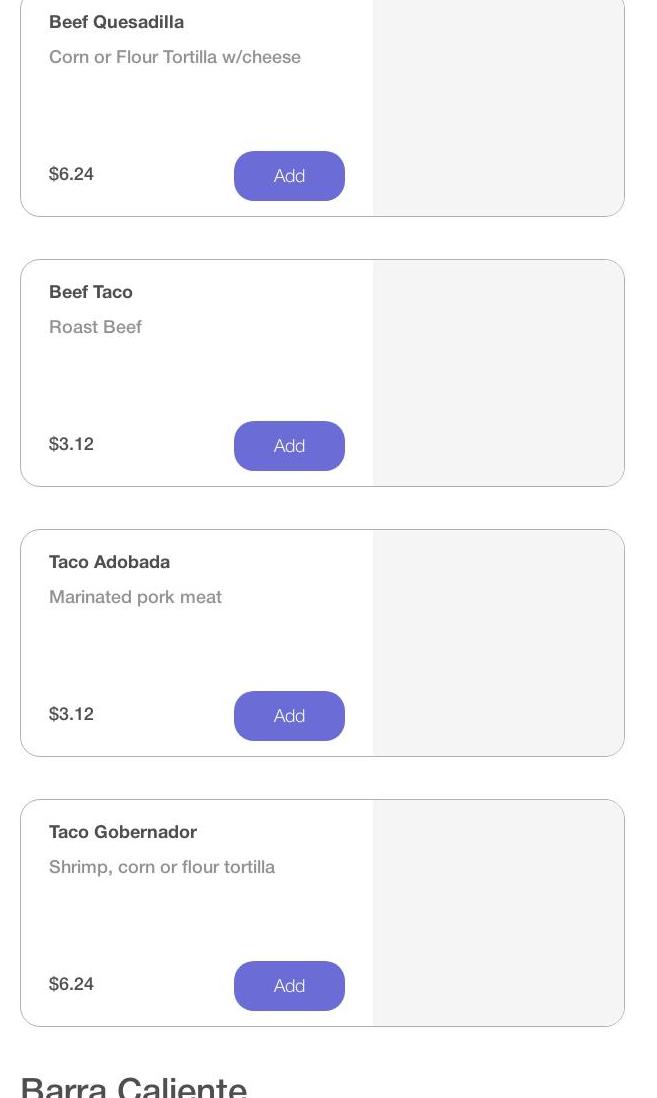Click the 'Roast Beef' description text
657x1098 pixels.
(95, 327)
